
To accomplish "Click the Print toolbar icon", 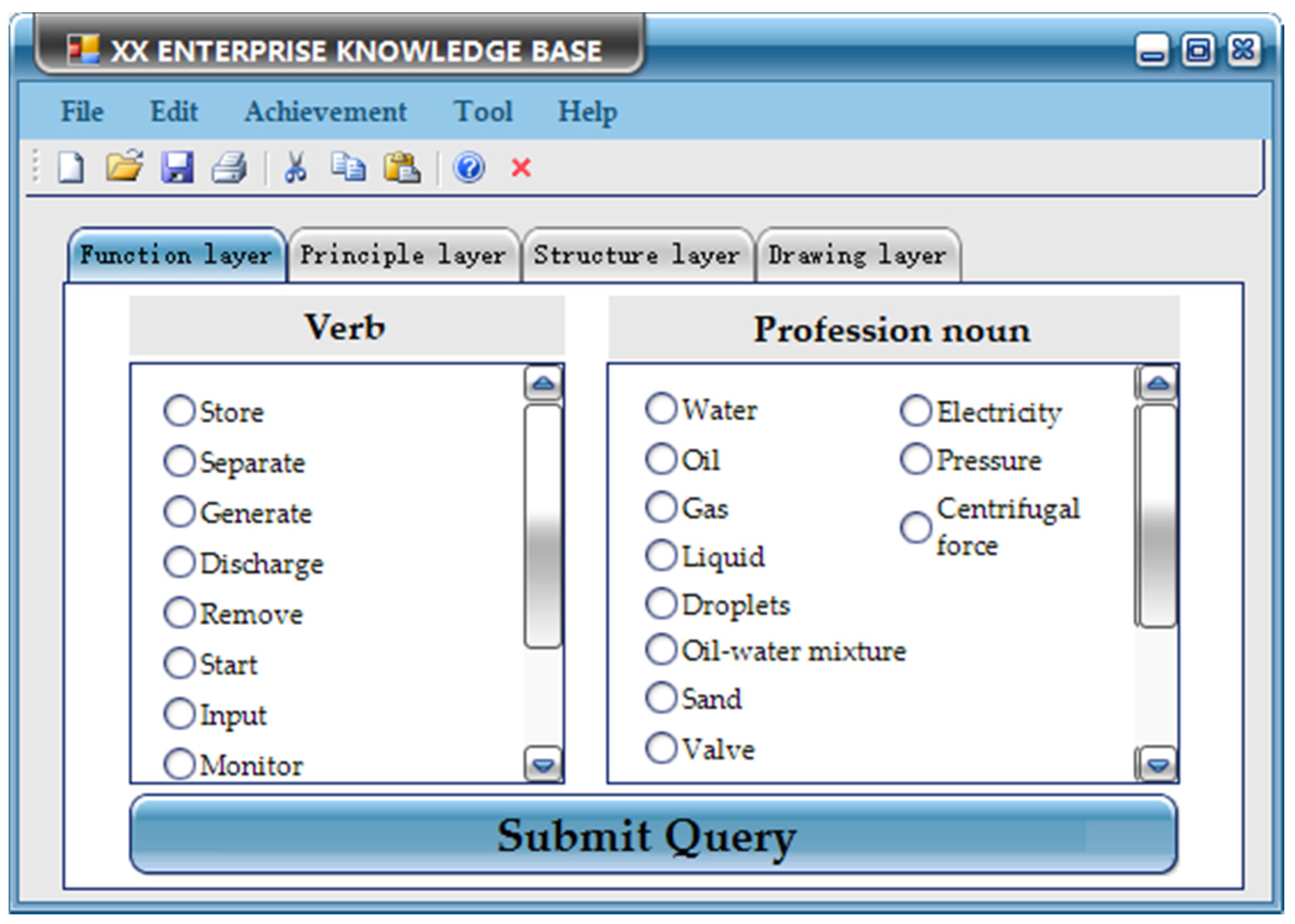I will click(230, 168).
